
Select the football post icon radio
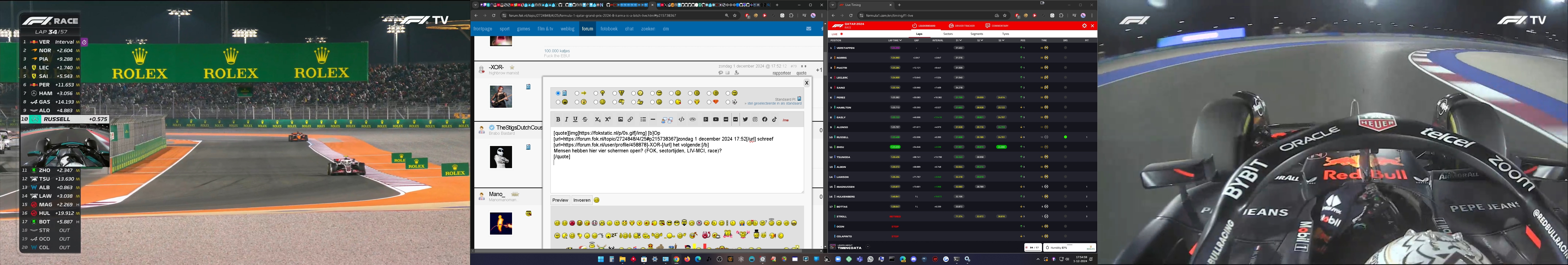pos(728,102)
